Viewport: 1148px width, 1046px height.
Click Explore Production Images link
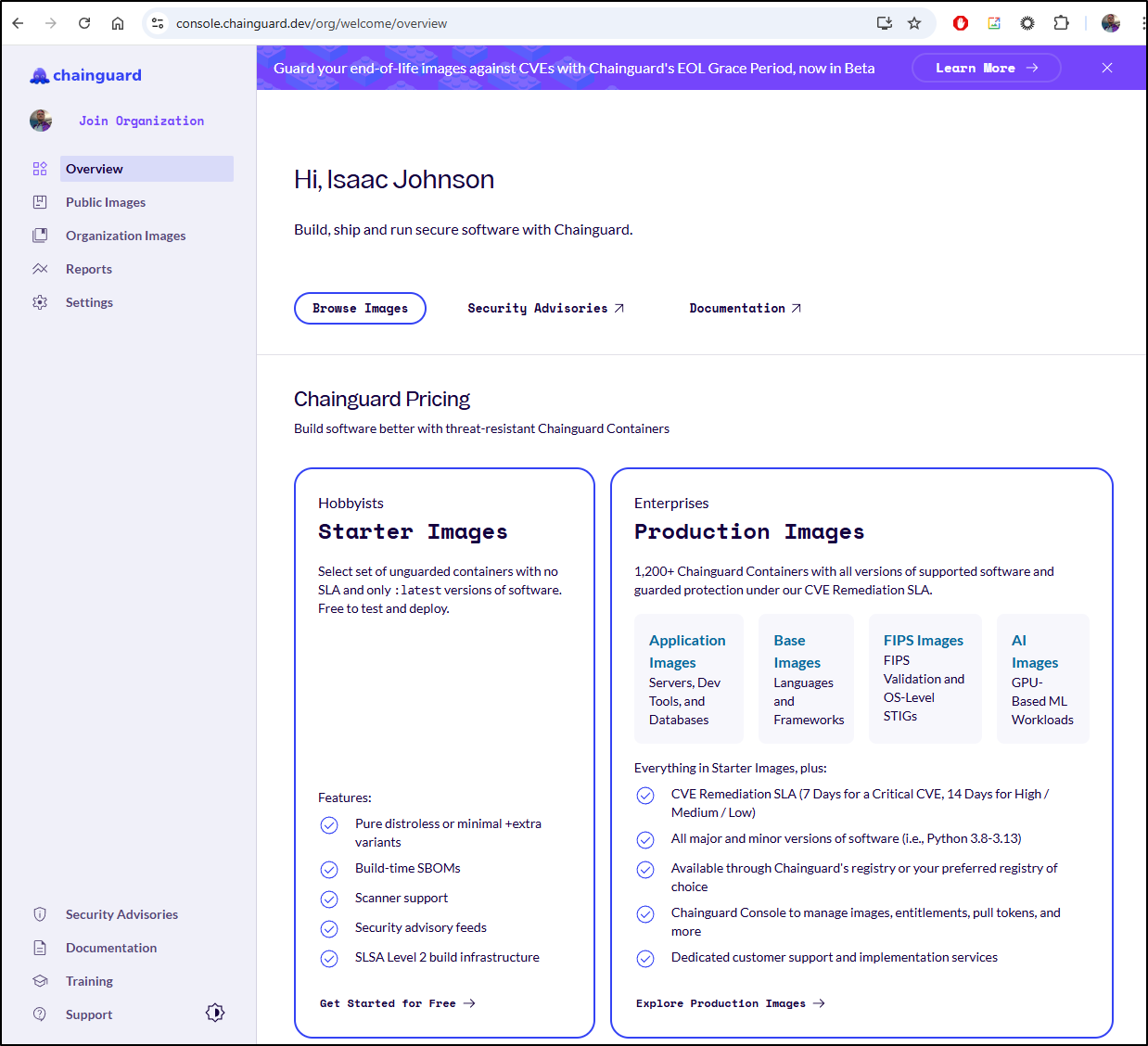tap(731, 1003)
